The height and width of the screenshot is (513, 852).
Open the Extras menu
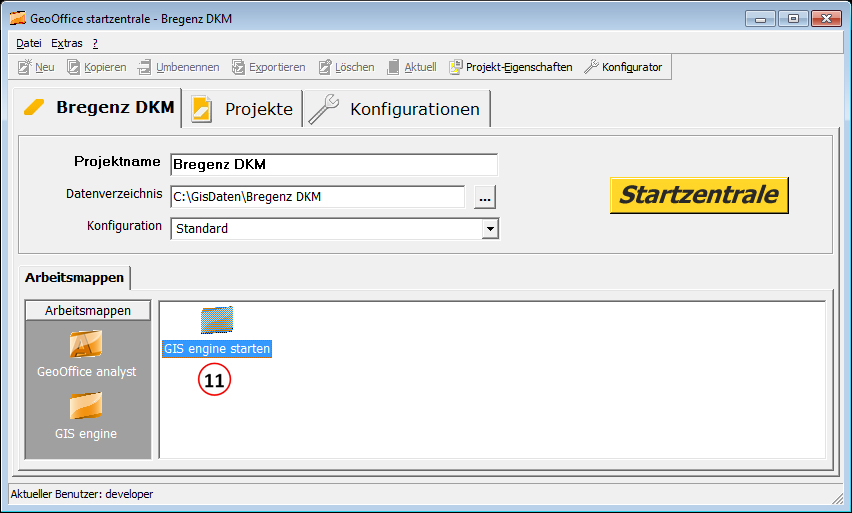pos(67,43)
